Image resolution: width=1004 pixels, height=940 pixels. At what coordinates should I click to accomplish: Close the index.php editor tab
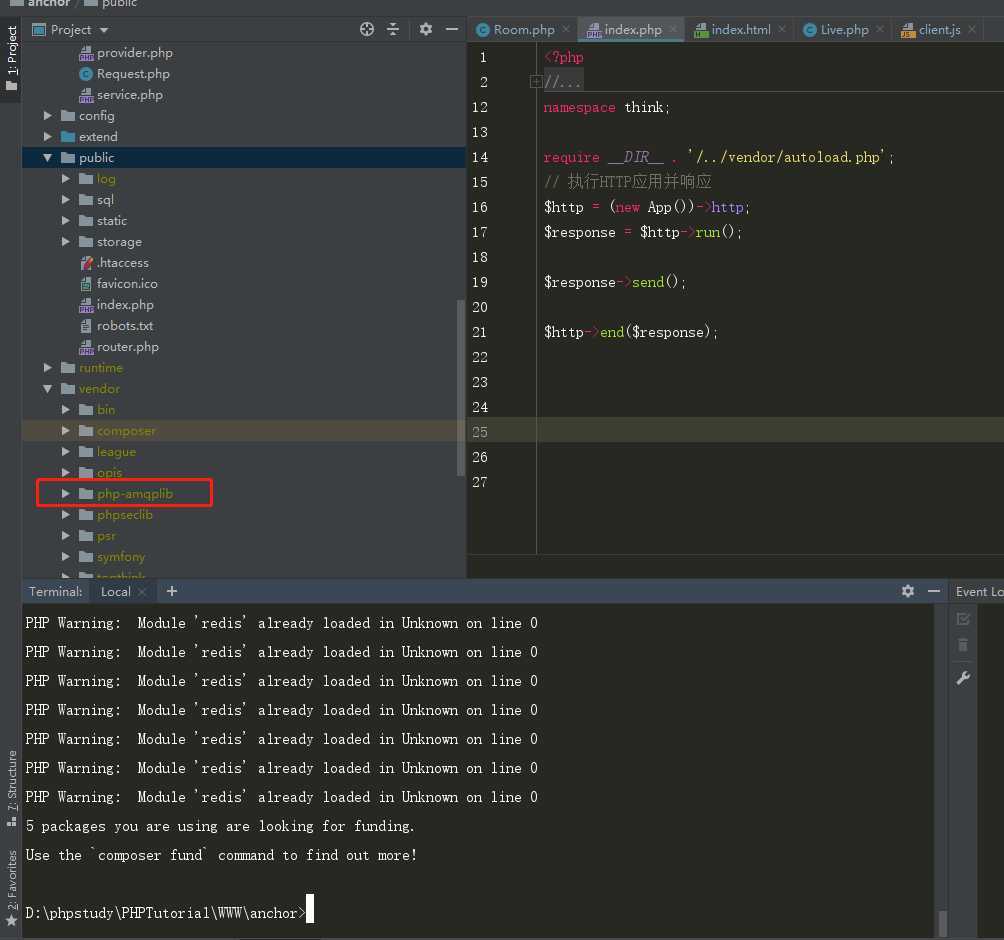point(674,29)
